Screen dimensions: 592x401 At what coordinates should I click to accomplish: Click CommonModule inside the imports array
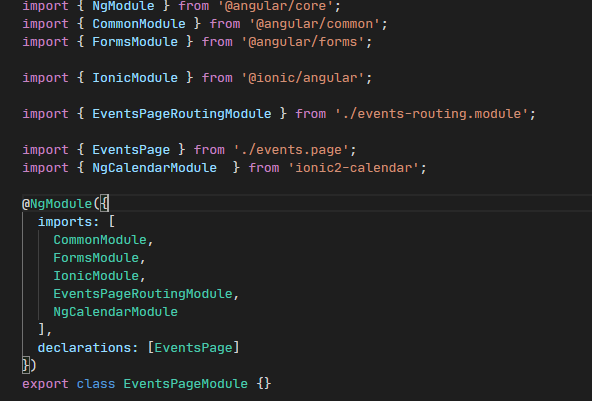[100, 240]
